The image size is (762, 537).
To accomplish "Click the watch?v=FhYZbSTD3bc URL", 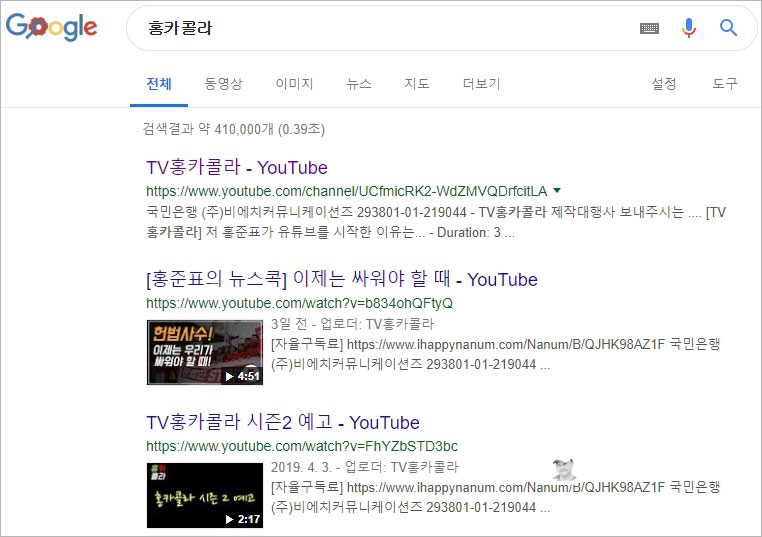I will [x=302, y=446].
